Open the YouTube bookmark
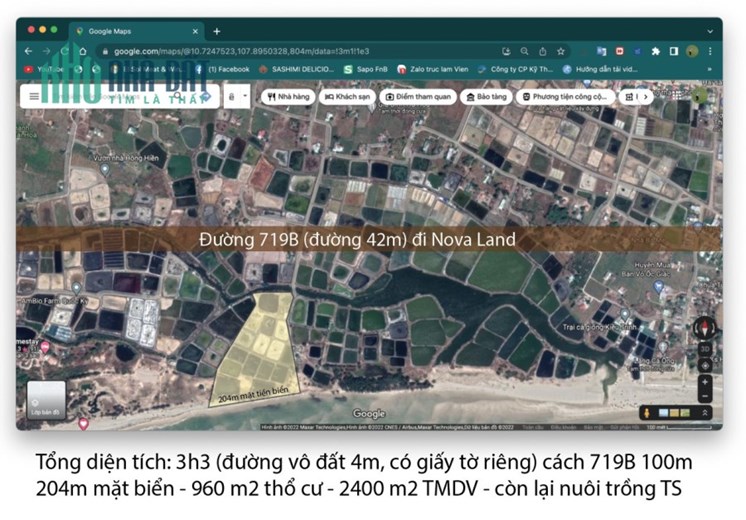746x520 pixels. pos(44,69)
